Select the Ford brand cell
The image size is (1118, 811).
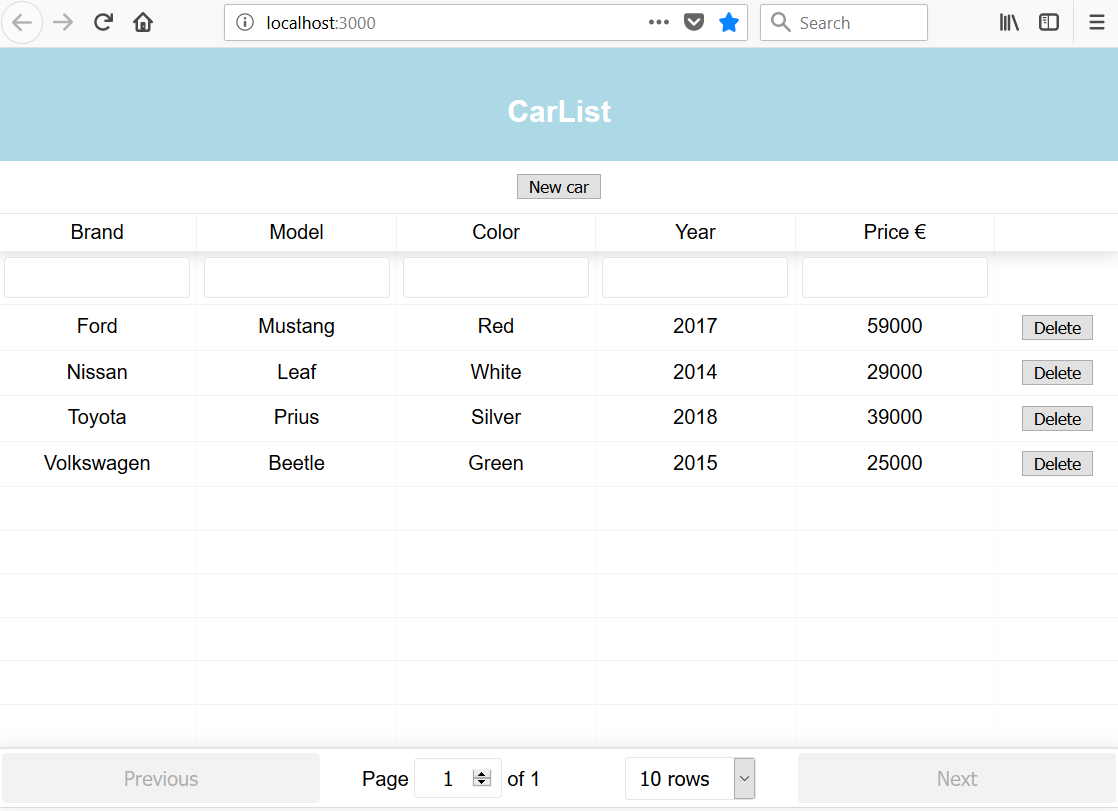[97, 326]
